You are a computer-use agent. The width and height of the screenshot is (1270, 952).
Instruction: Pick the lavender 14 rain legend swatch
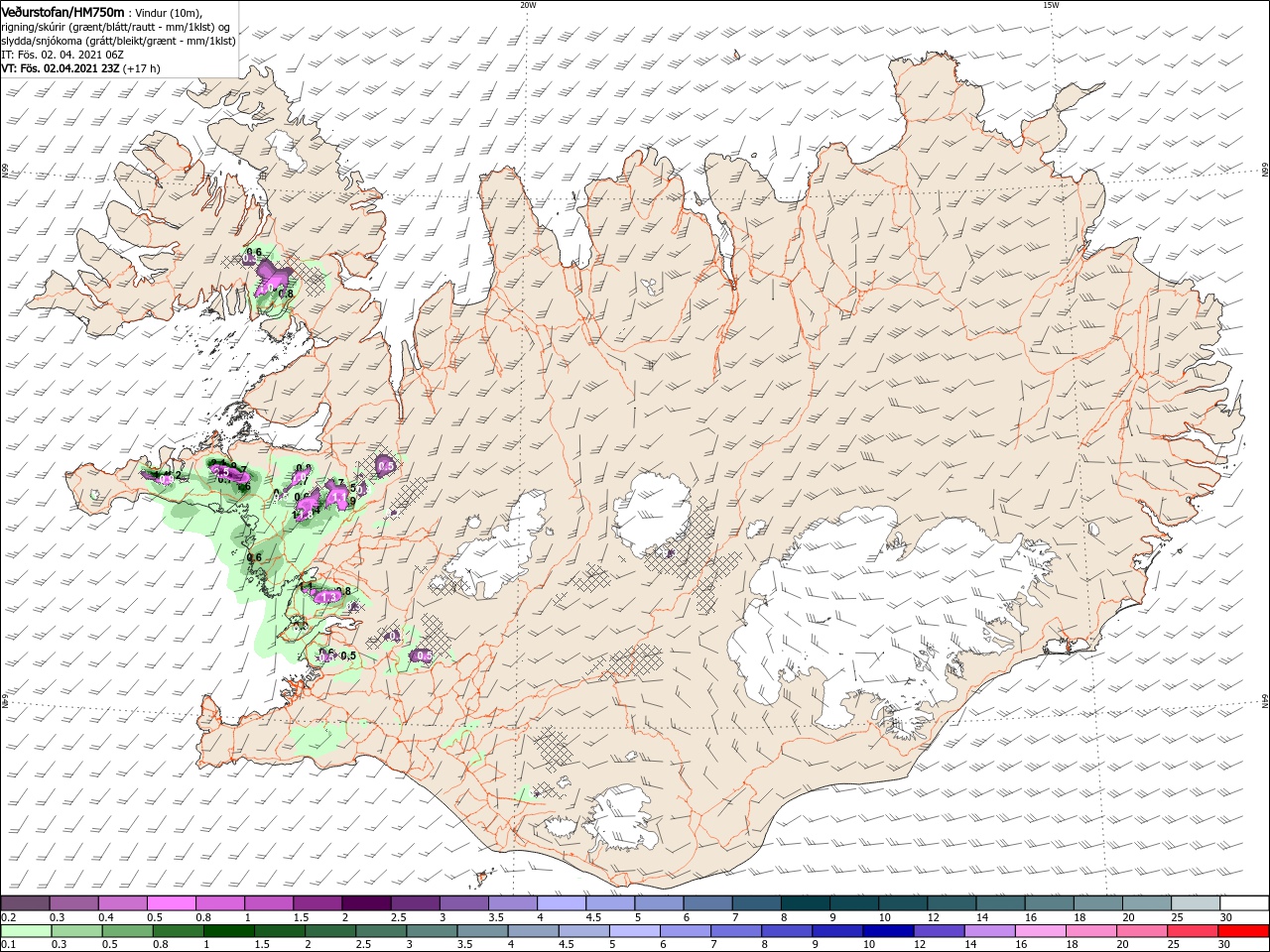click(x=990, y=931)
